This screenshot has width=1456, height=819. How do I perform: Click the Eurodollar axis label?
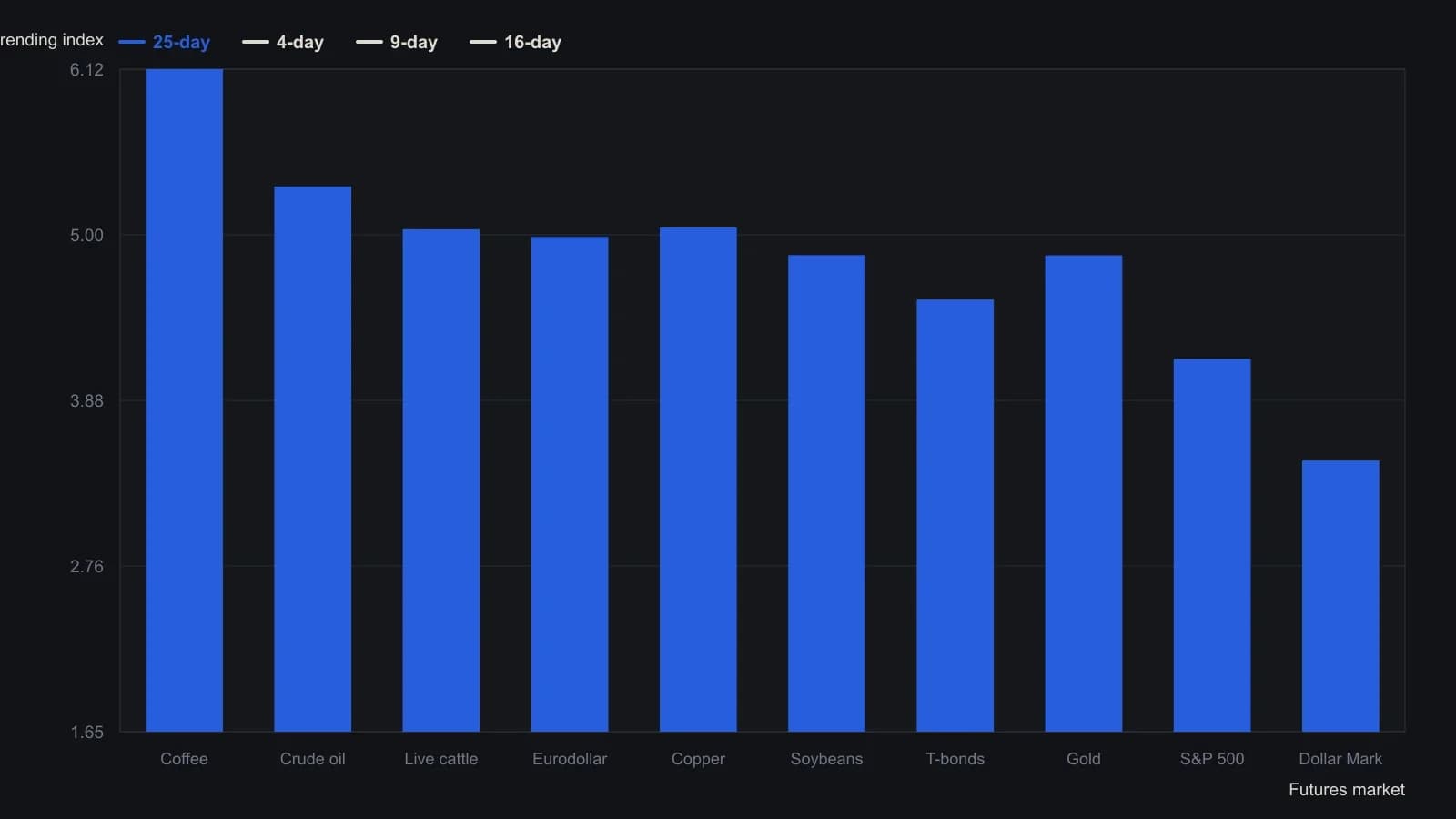coord(570,759)
